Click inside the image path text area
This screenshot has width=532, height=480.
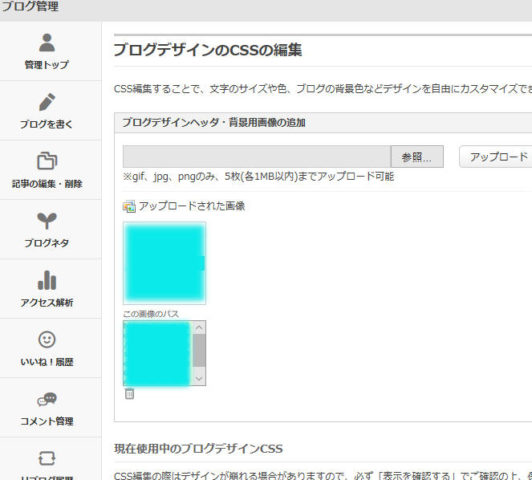[x=157, y=353]
